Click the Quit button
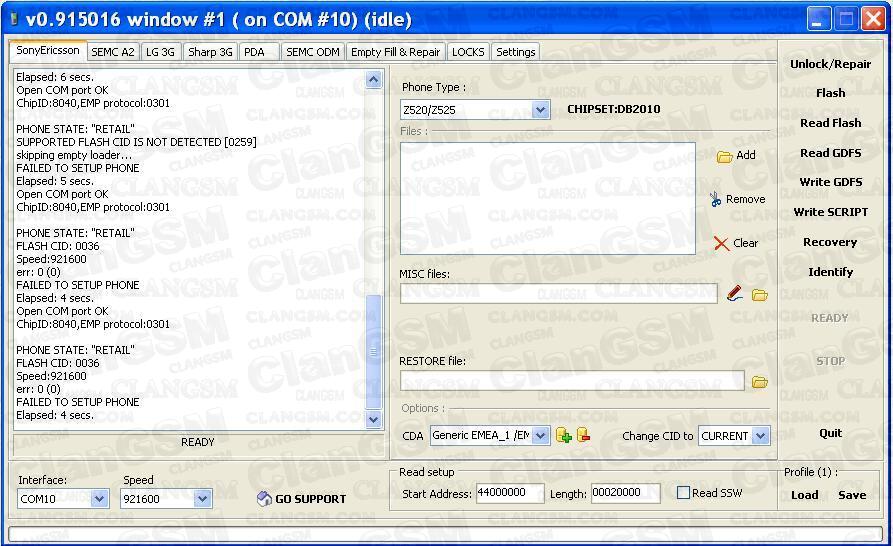Screen dimensions: 893x546 click(830, 433)
